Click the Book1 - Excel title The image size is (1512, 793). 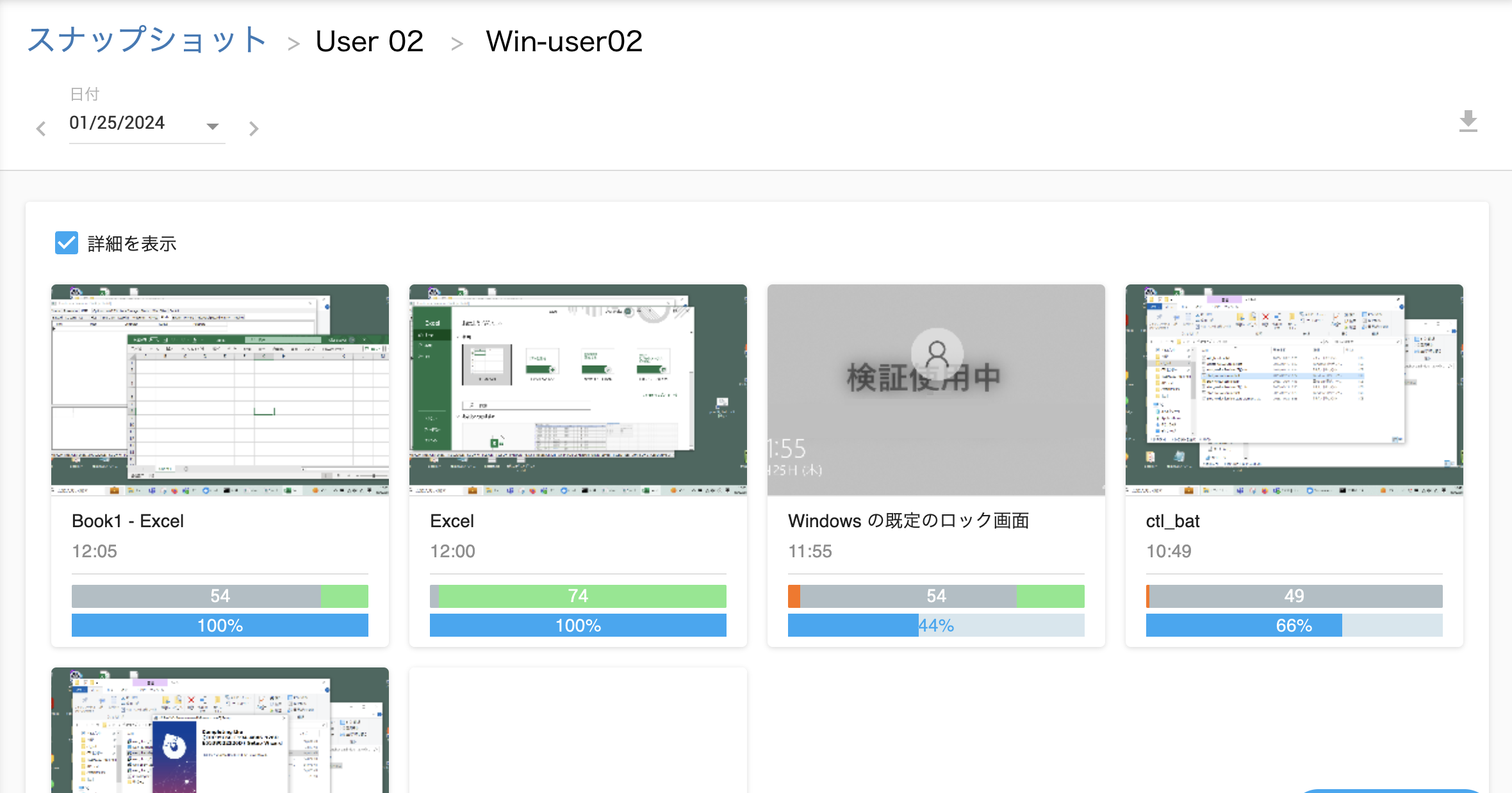[x=127, y=521]
